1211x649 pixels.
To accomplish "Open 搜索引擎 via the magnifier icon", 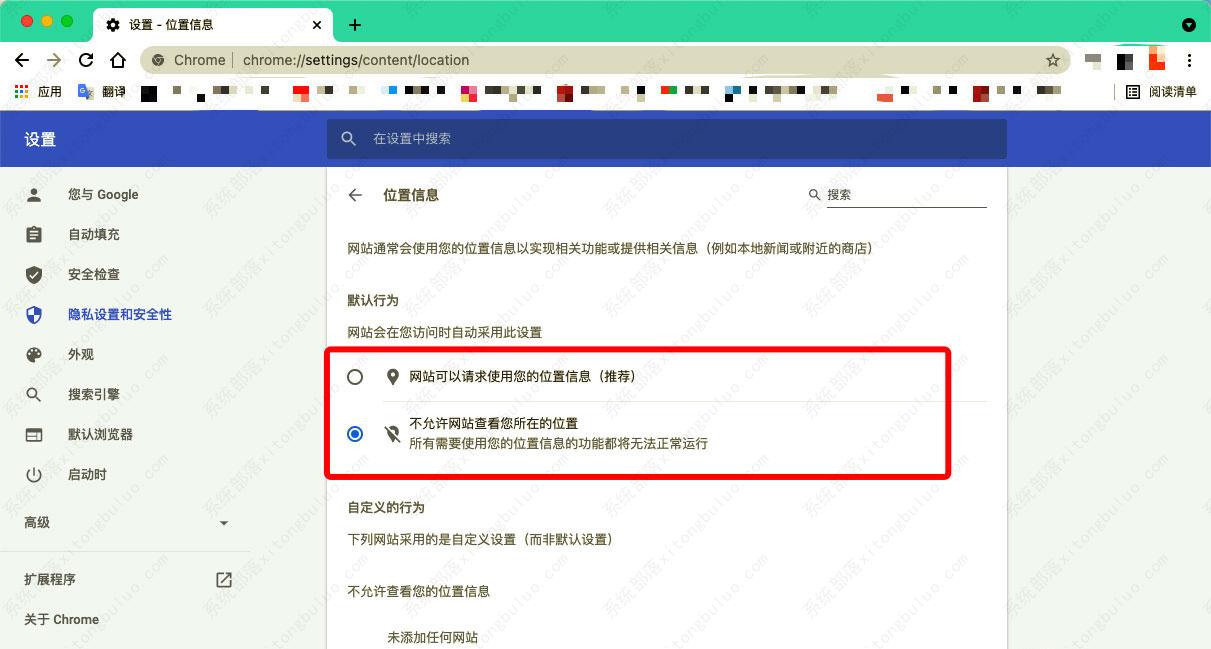I will point(33,394).
